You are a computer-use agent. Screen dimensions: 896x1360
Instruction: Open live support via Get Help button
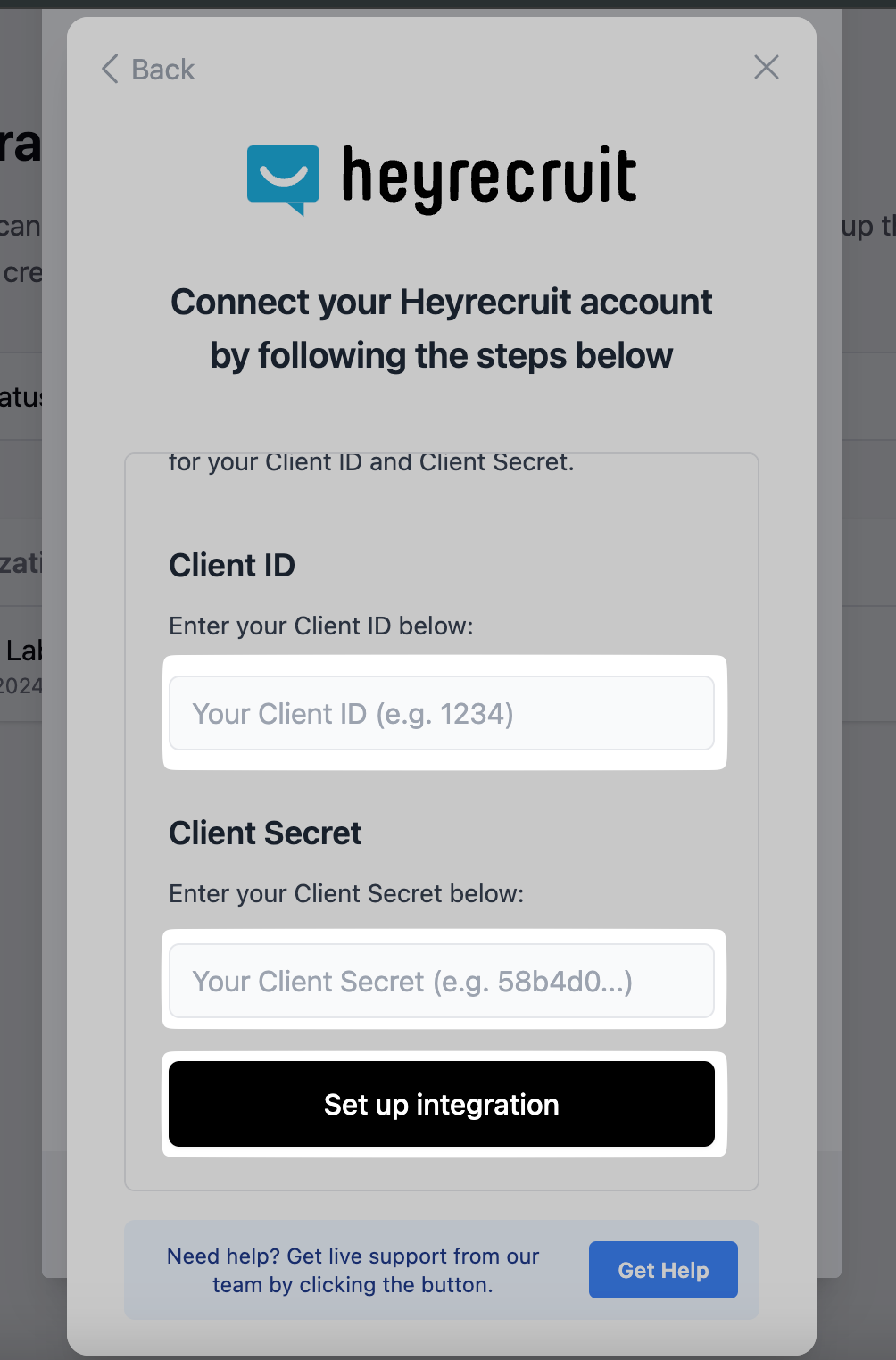click(x=662, y=1270)
